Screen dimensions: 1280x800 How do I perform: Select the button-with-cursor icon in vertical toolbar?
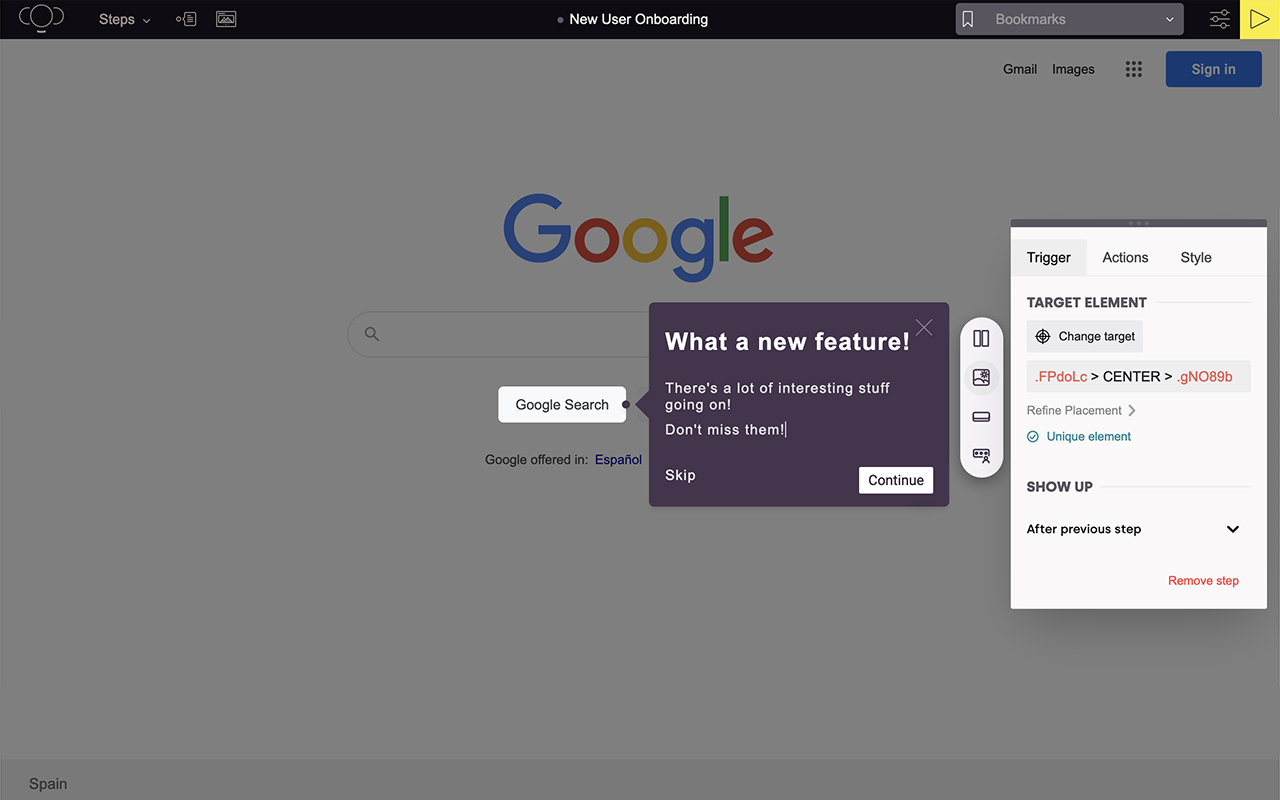tap(981, 455)
